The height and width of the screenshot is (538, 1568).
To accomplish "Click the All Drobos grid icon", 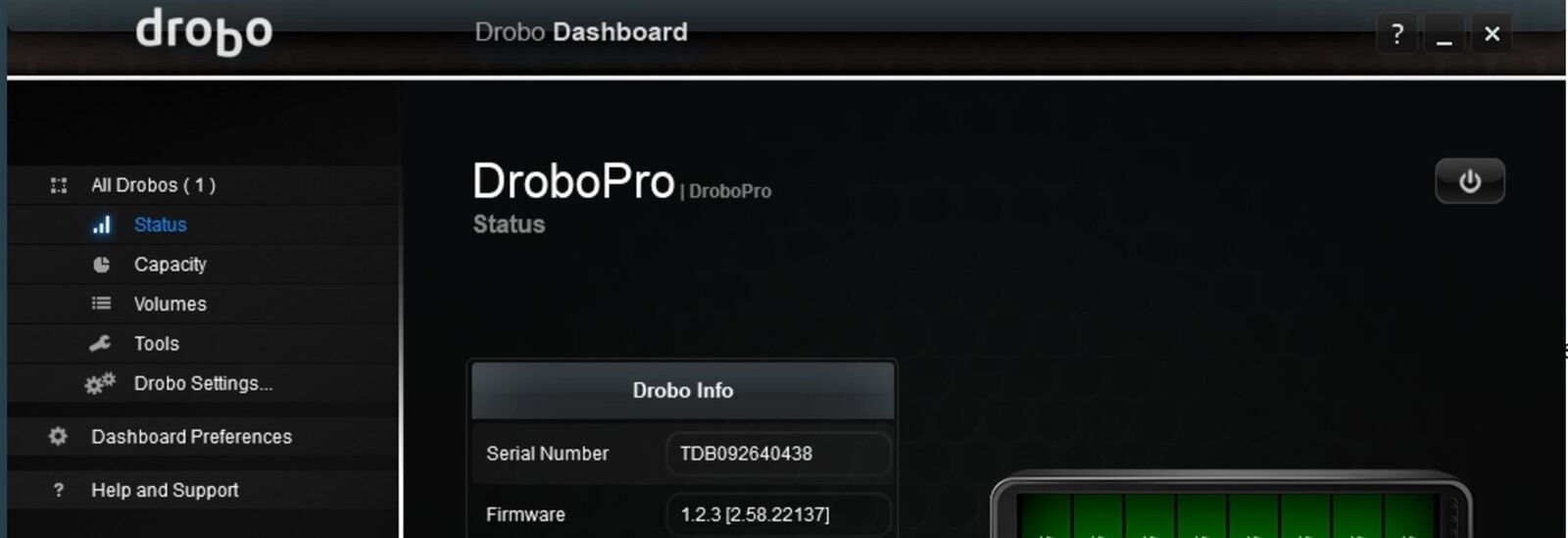I will click(59, 185).
